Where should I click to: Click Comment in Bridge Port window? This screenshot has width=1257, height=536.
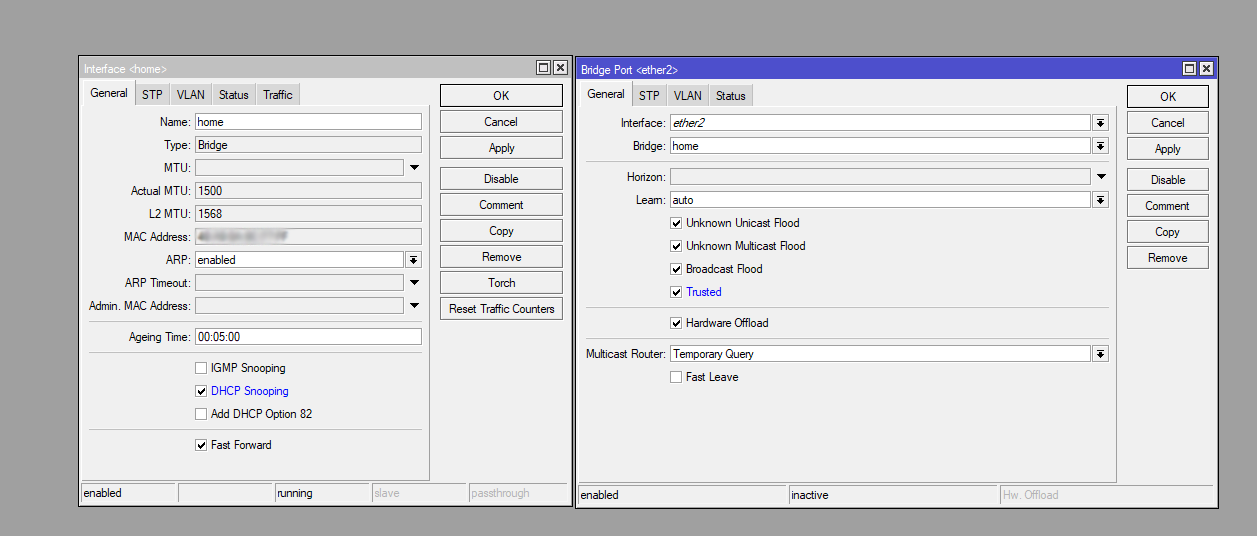point(1168,206)
